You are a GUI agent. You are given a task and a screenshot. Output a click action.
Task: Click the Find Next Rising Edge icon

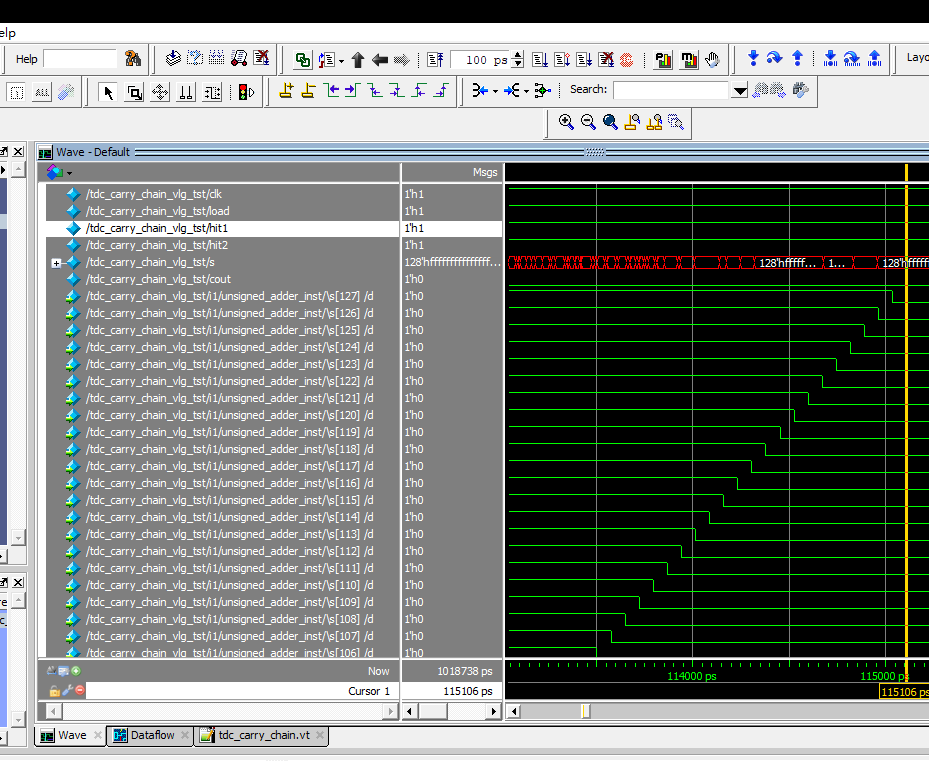click(441, 90)
